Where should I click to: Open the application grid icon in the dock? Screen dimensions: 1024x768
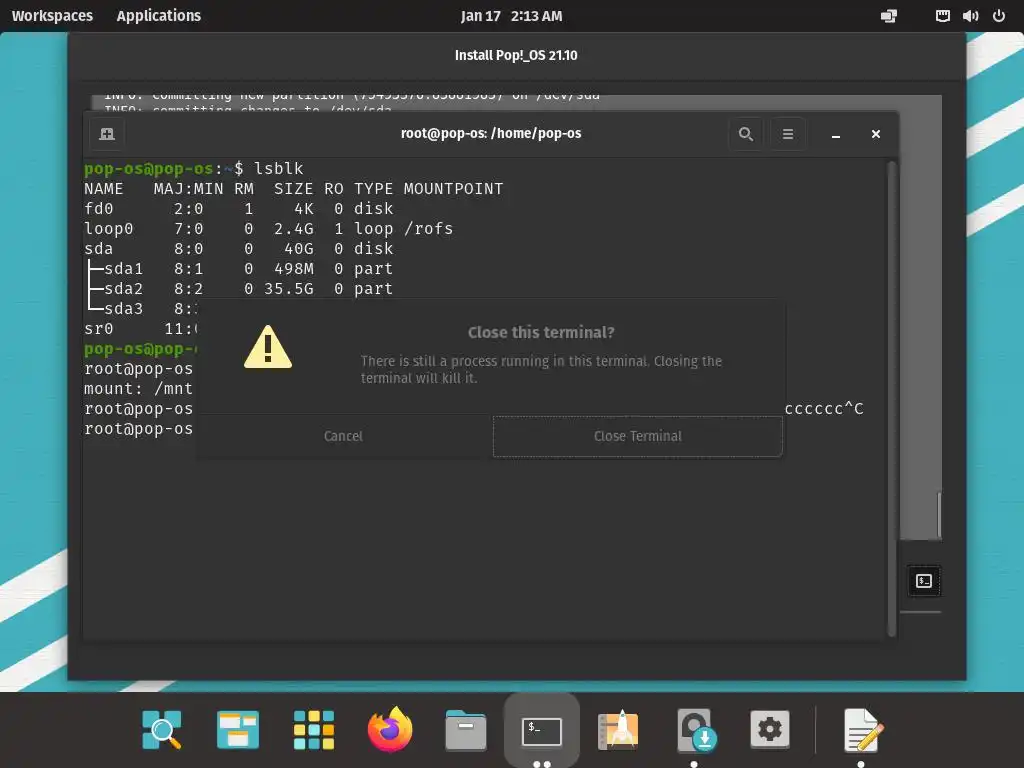pyautogui.click(x=314, y=729)
